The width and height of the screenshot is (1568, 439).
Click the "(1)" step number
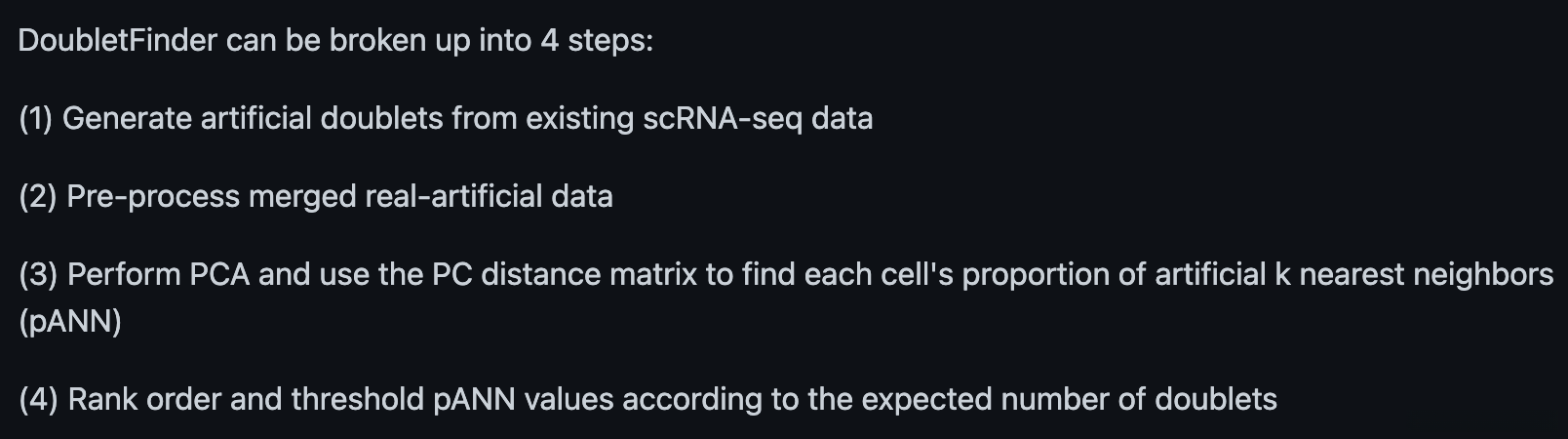[36, 119]
